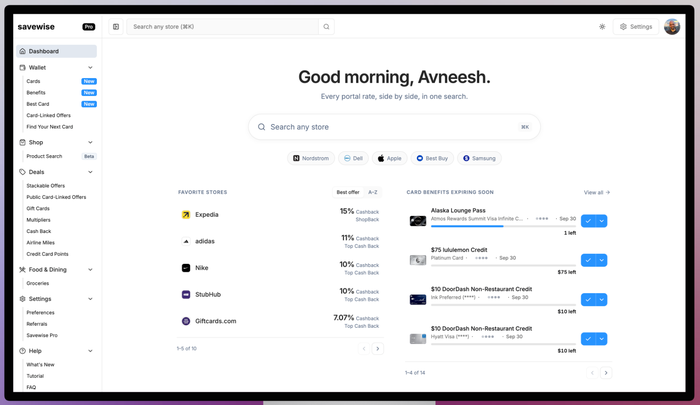
Task: Open Credit Card Points
Action: tap(47, 254)
